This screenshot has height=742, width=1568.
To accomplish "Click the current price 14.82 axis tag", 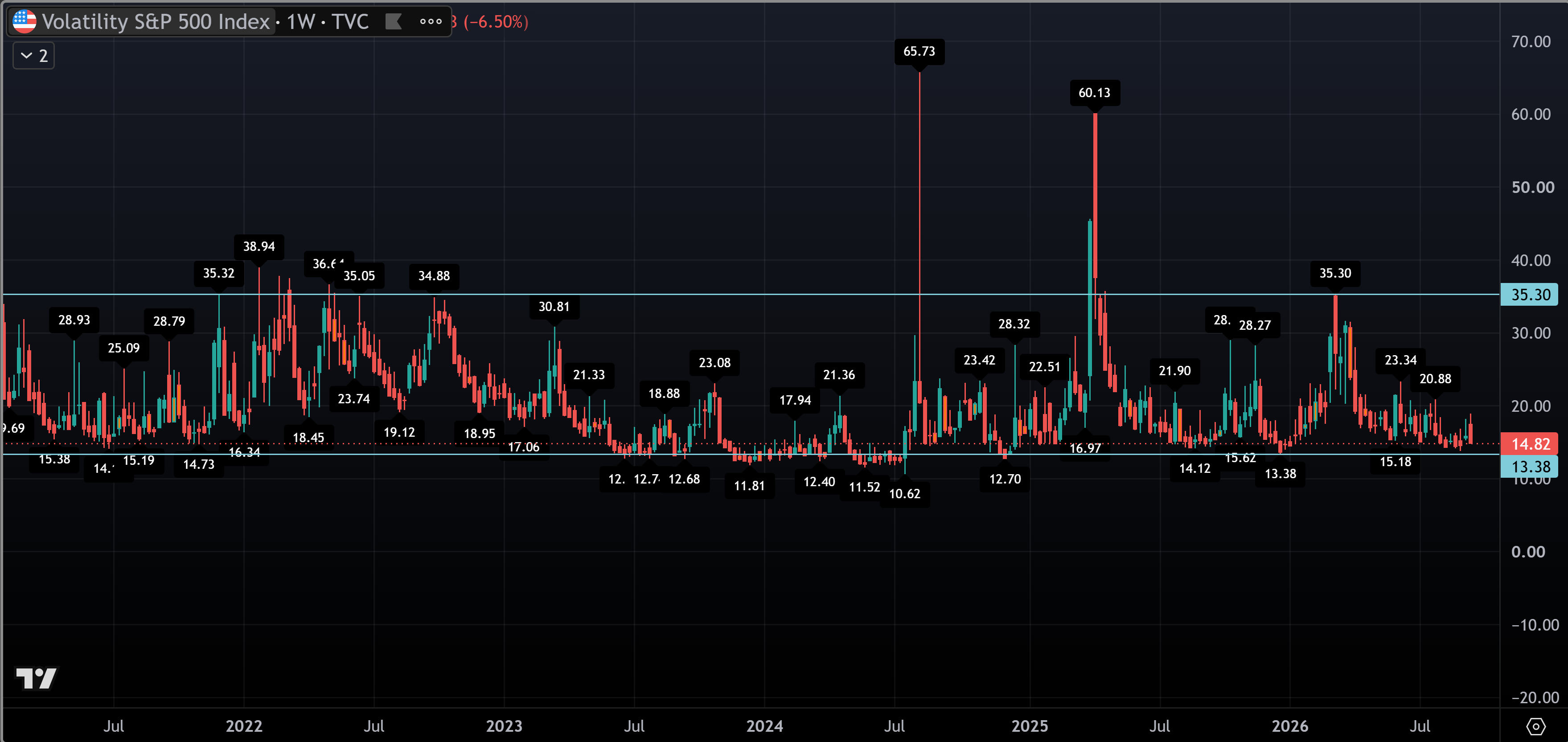I will click(1530, 444).
